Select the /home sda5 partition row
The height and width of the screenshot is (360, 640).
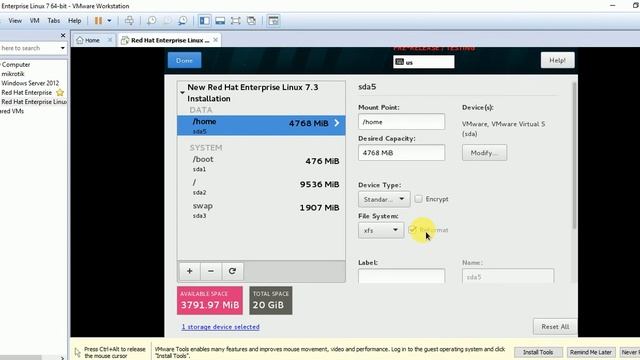pyautogui.click(x=261, y=125)
